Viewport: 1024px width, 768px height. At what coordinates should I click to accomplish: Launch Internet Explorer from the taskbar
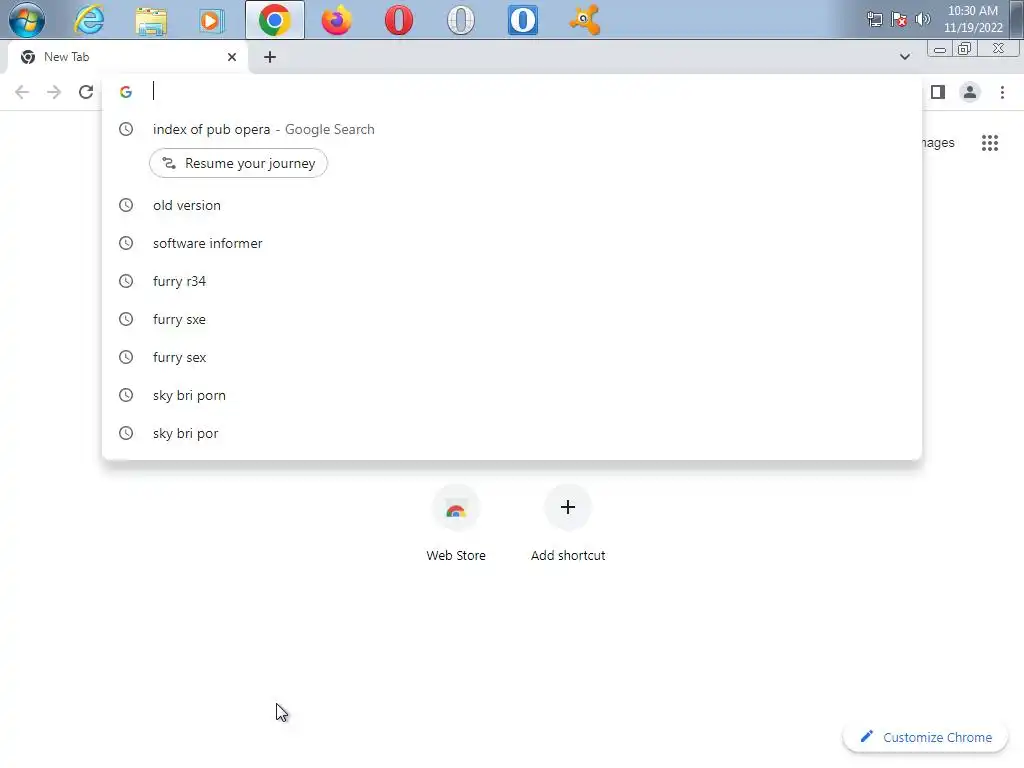click(89, 20)
